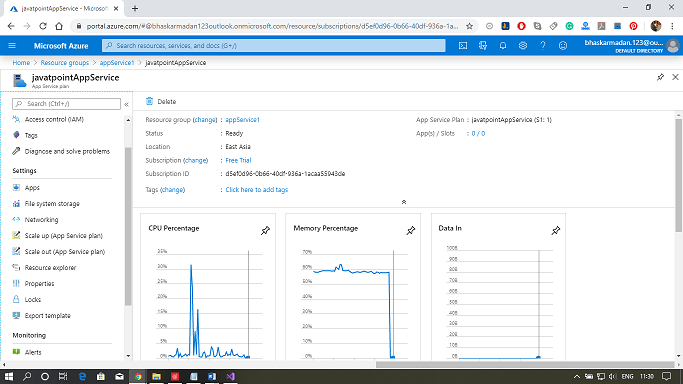Open the Windows Start menu

point(9,376)
